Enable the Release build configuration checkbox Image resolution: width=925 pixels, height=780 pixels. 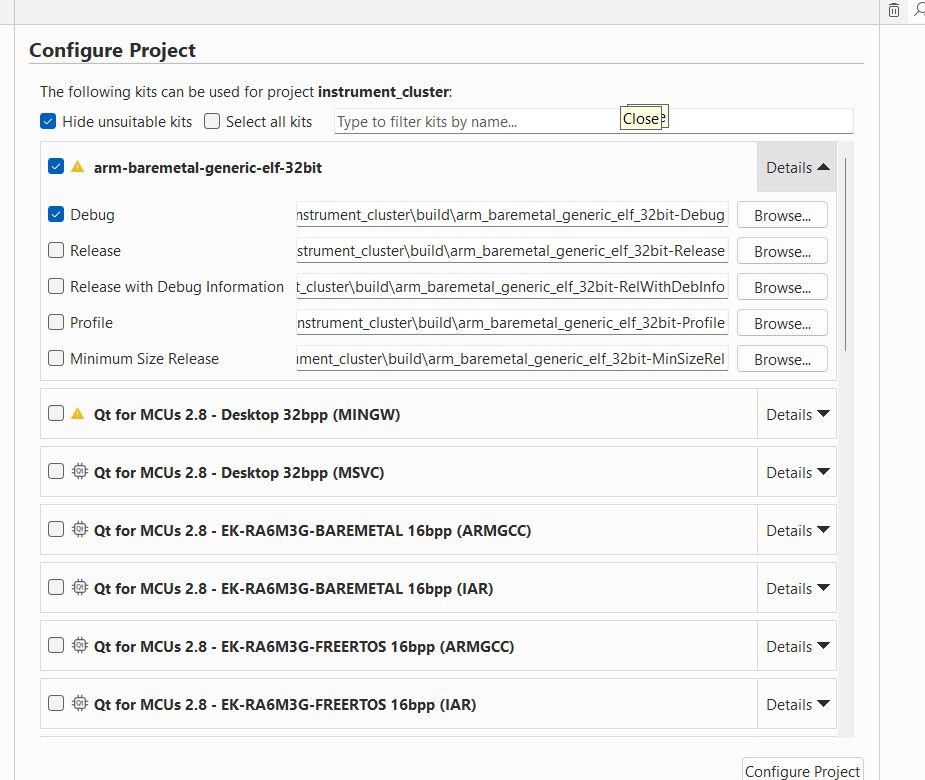pos(56,251)
